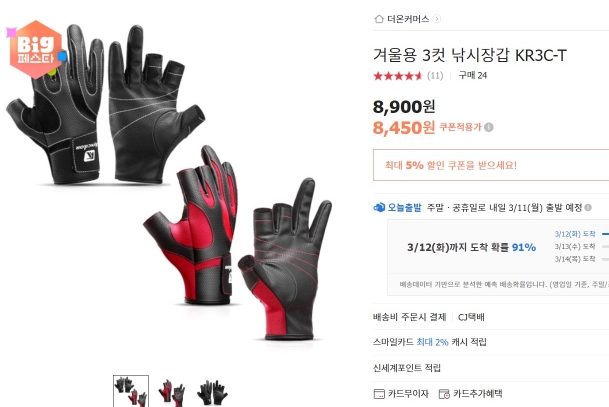The width and height of the screenshot is (609, 407).
Task: Open the review count (11) link
Action: 435,75
